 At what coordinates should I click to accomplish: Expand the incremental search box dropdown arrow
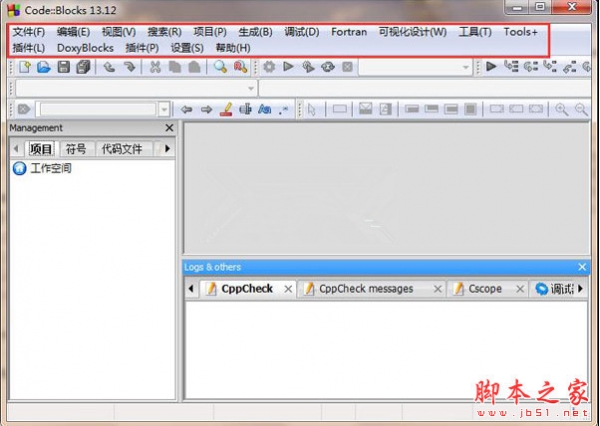click(x=164, y=109)
